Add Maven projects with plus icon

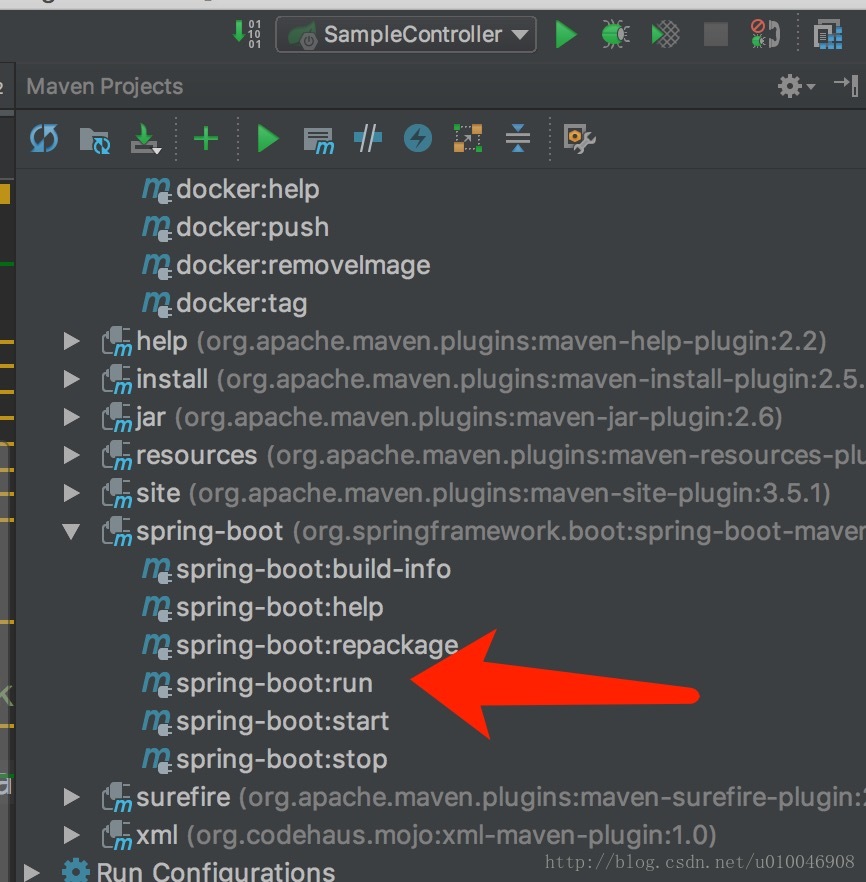(206, 138)
